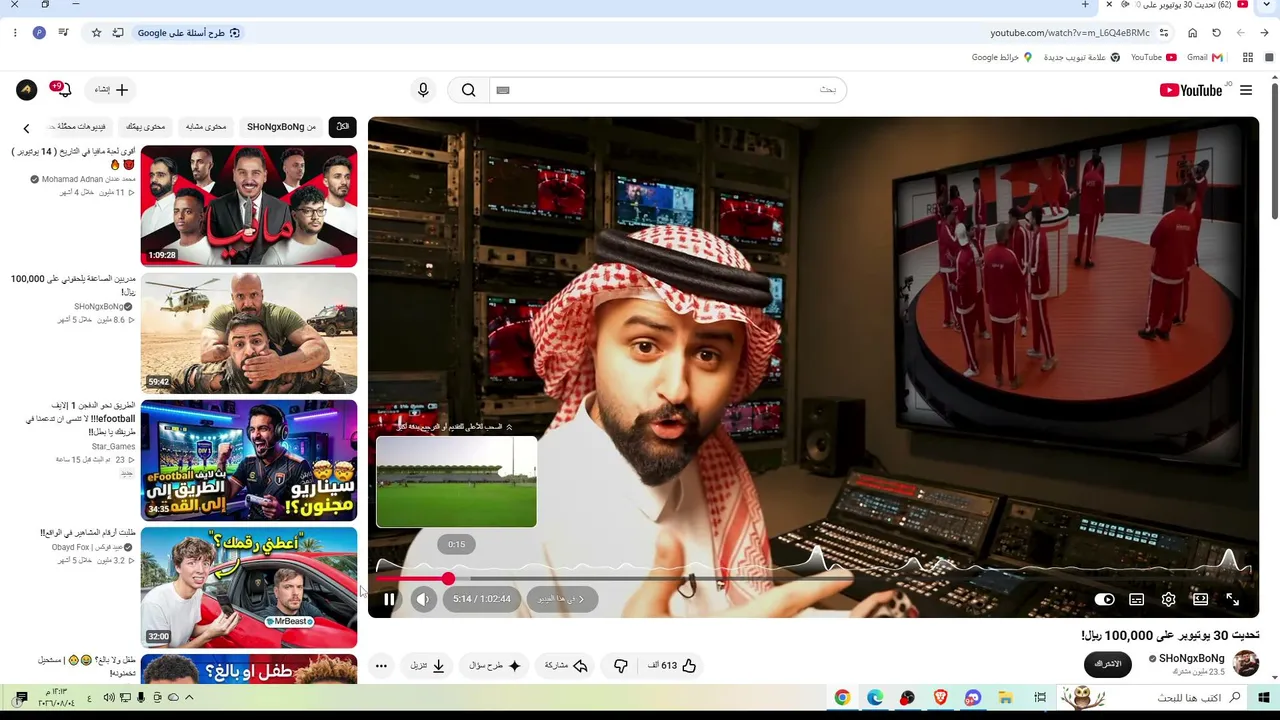Turn on subtitles in the player
The image size is (1280, 720).
point(1136,599)
